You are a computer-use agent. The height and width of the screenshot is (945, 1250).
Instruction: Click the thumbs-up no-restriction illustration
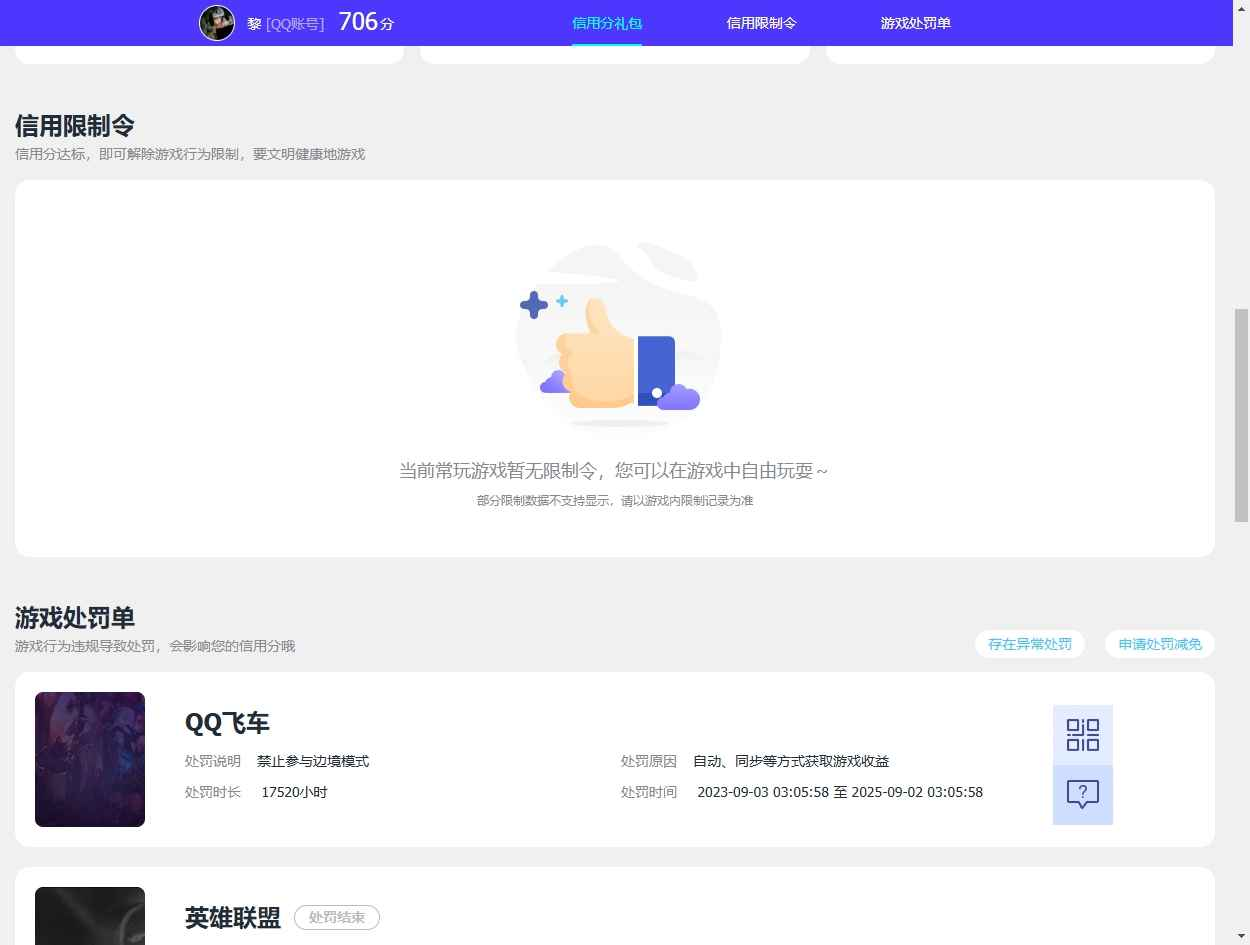[617, 337]
